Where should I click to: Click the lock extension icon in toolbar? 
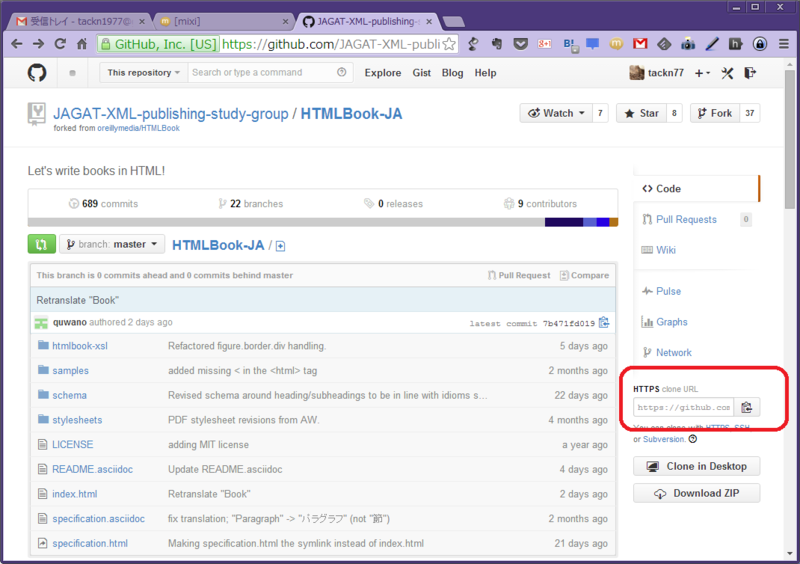760,44
